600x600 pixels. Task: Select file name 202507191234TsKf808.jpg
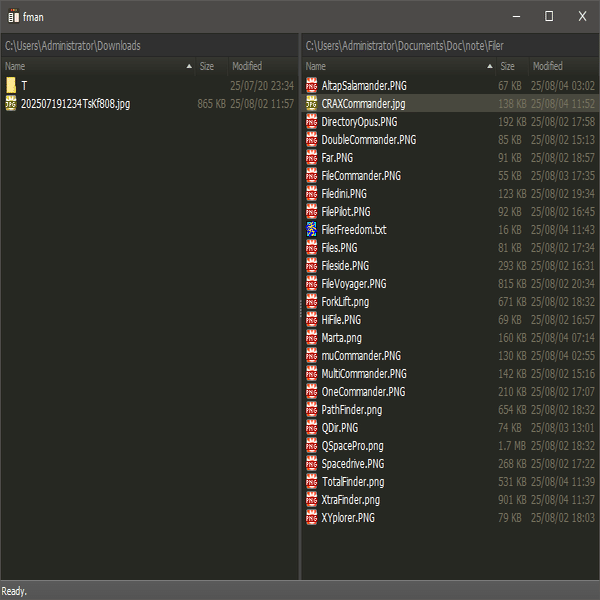pos(75,104)
